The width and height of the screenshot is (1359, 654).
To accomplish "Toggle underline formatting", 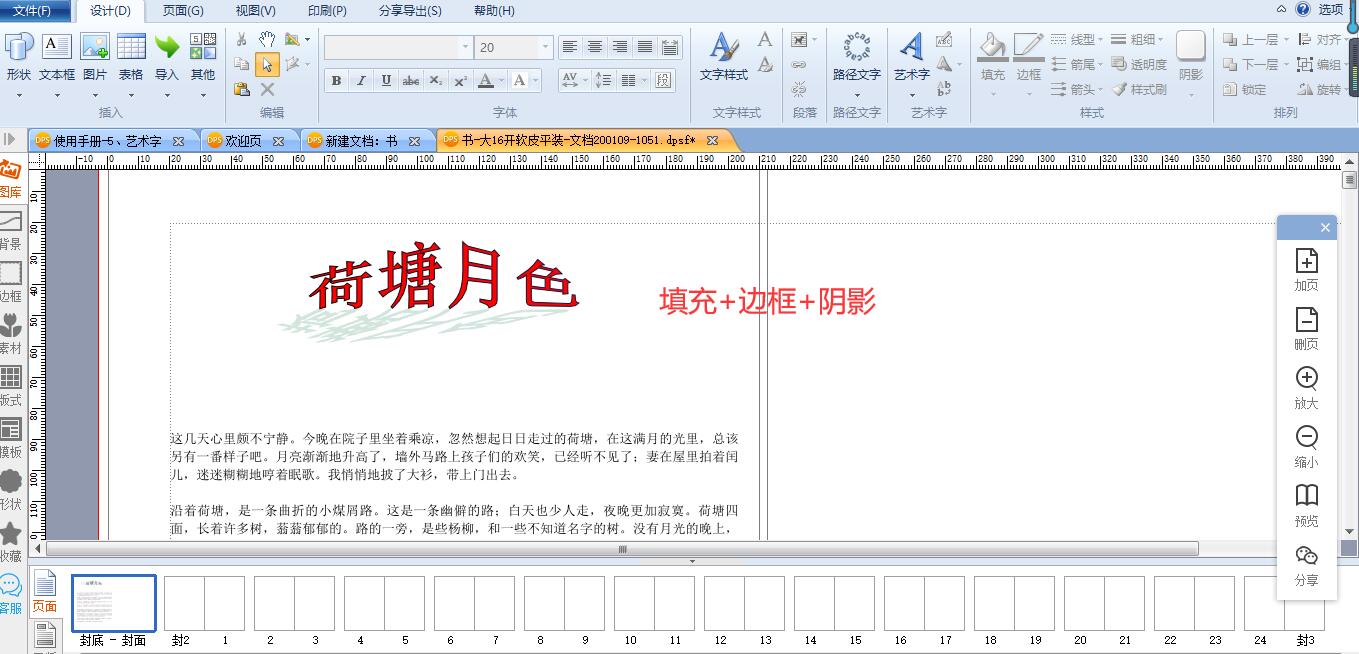I will pos(386,80).
